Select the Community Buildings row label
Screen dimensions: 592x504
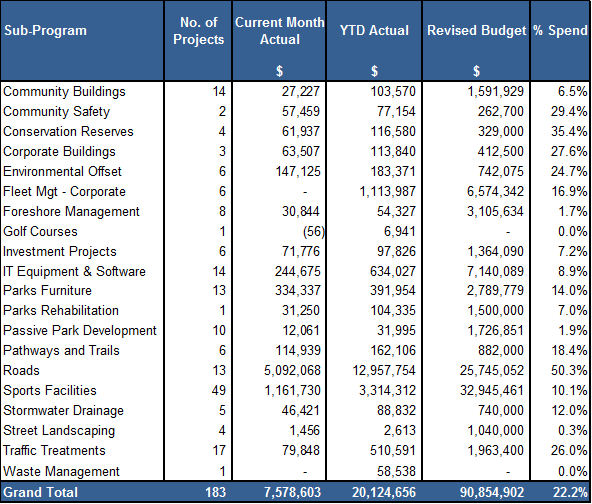[x=64, y=91]
